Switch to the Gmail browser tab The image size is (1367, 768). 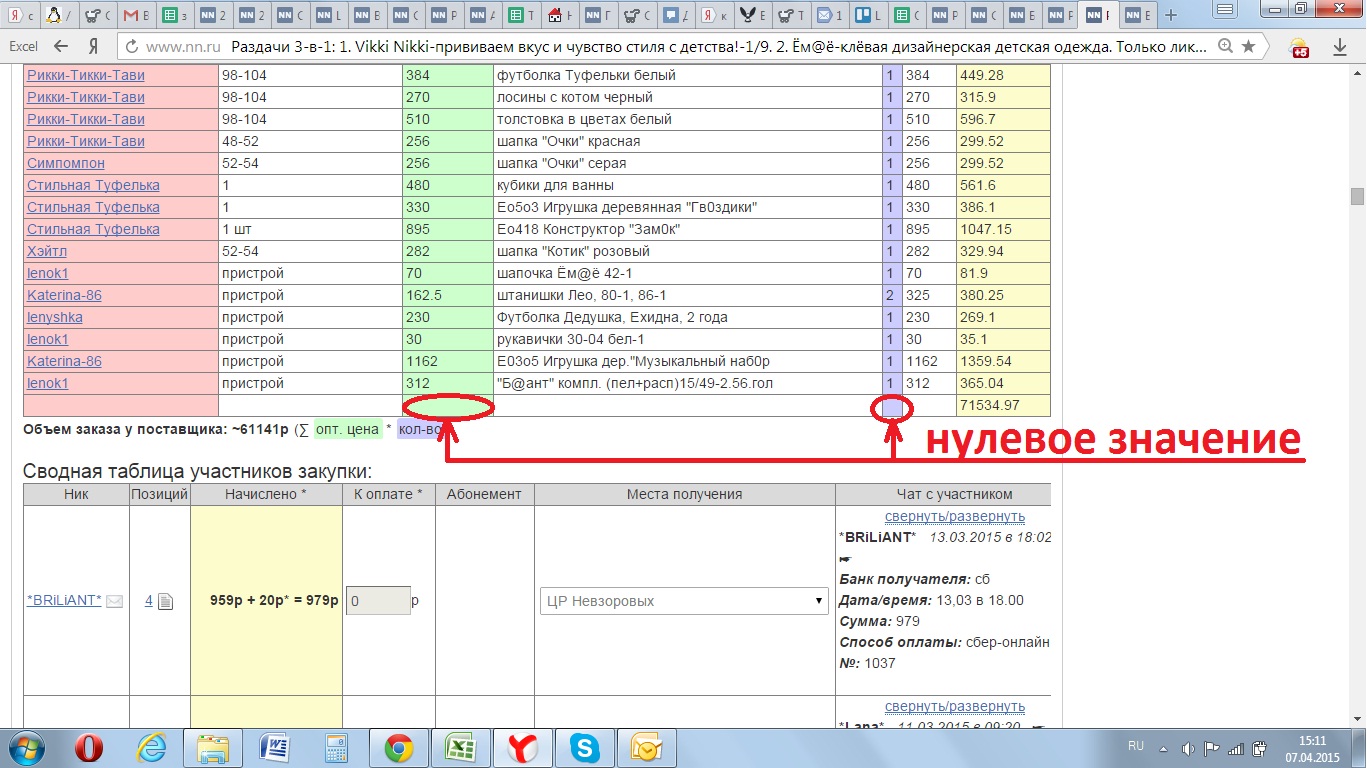(135, 15)
